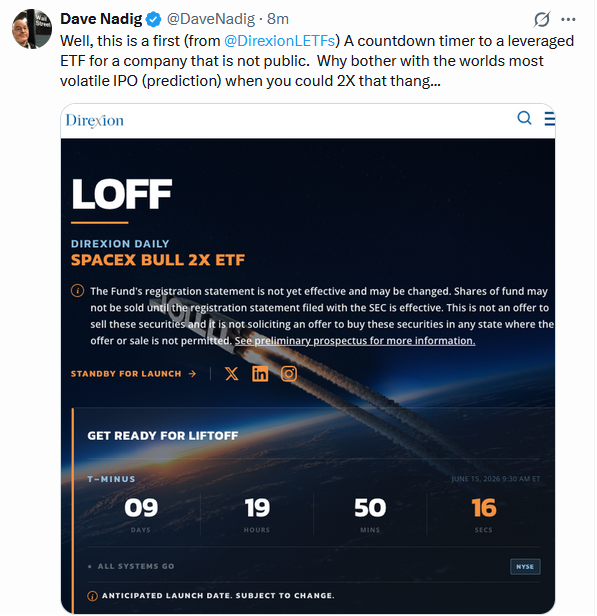597x616 pixels.
Task: Open the Dave Nadig display name
Action: (x=101, y=19)
